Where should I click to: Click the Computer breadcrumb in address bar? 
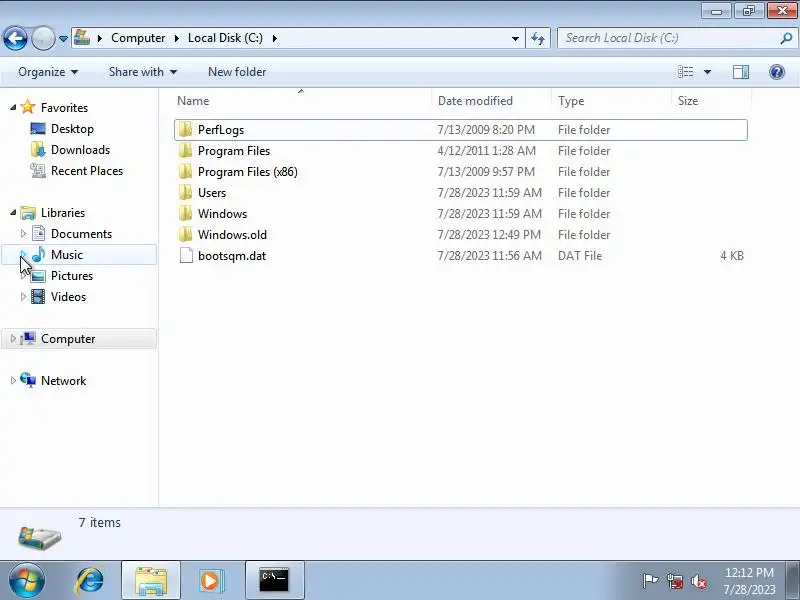coord(138,38)
